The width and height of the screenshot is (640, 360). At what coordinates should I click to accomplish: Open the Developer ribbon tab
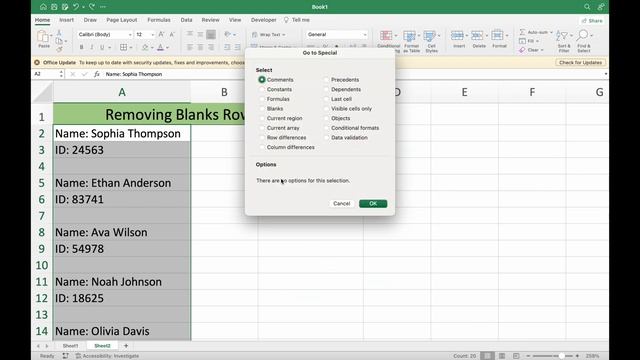[263, 20]
